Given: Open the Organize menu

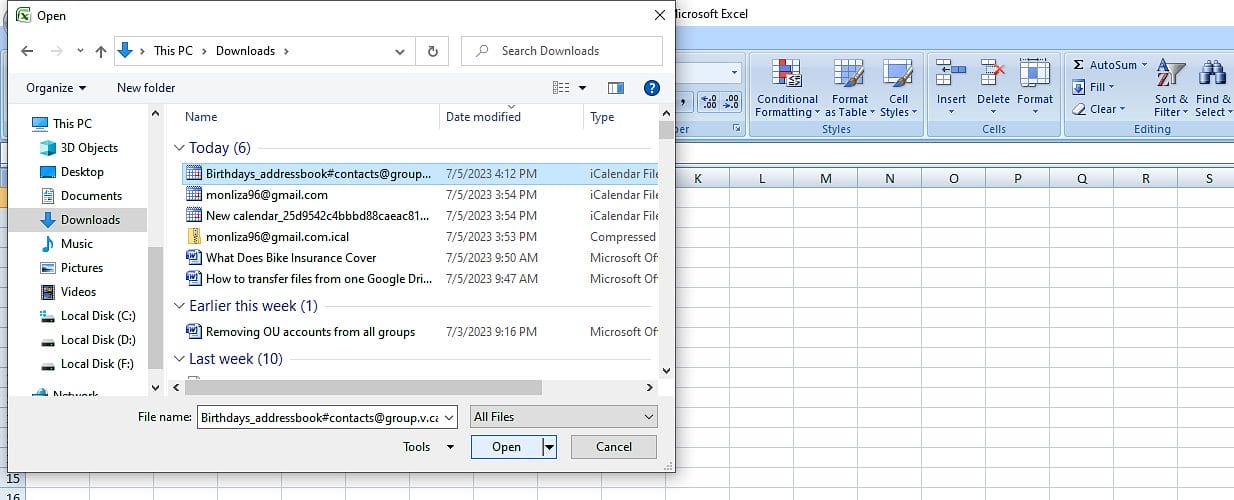Looking at the screenshot, I should 56,88.
